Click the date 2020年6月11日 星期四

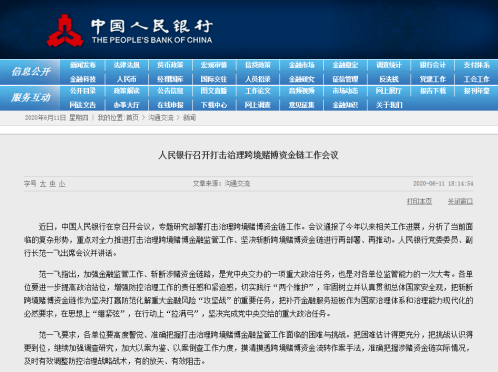click(56, 118)
